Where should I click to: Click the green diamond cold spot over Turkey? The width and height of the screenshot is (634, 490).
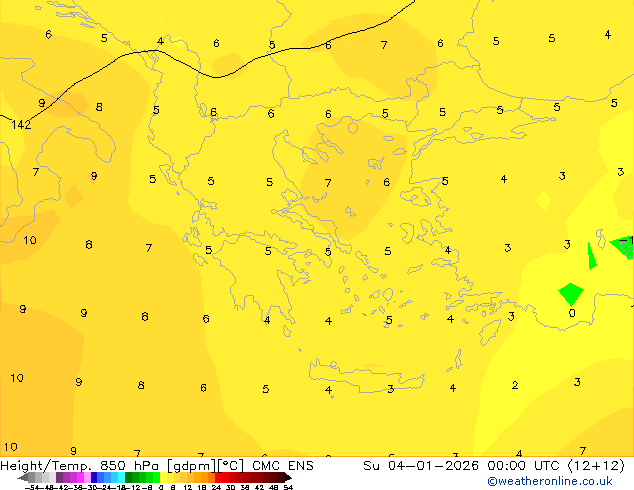(571, 294)
